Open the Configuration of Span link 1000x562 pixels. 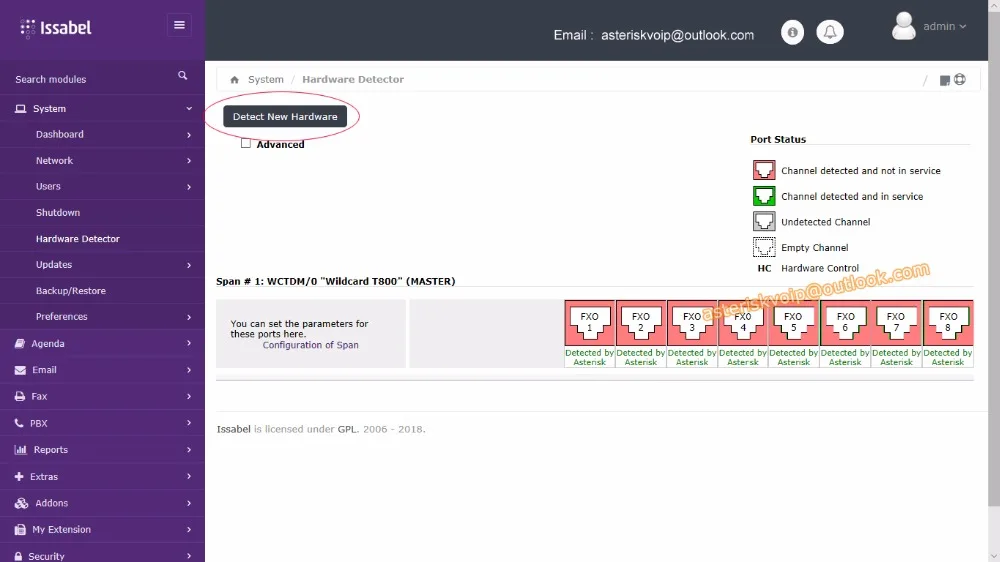click(311, 345)
